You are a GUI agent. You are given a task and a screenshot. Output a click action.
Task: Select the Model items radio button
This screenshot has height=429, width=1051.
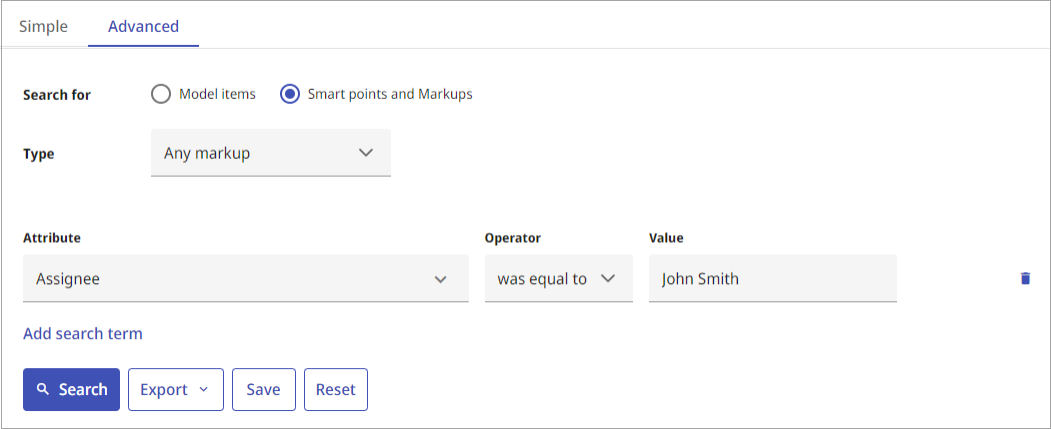pos(161,95)
